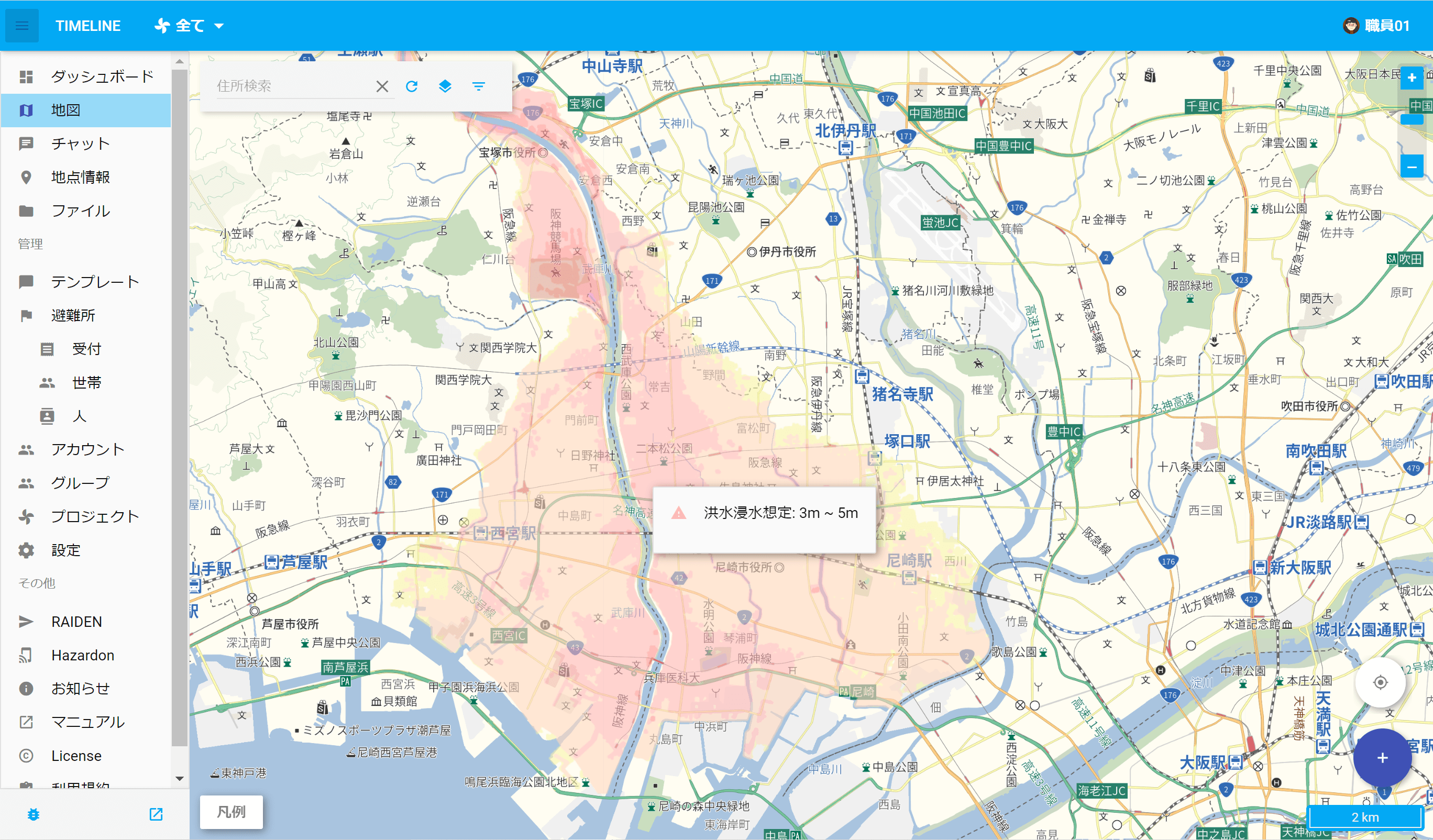Collapse the 避難所 sidebar group
Screen dimensions: 1433x840
coord(86,315)
